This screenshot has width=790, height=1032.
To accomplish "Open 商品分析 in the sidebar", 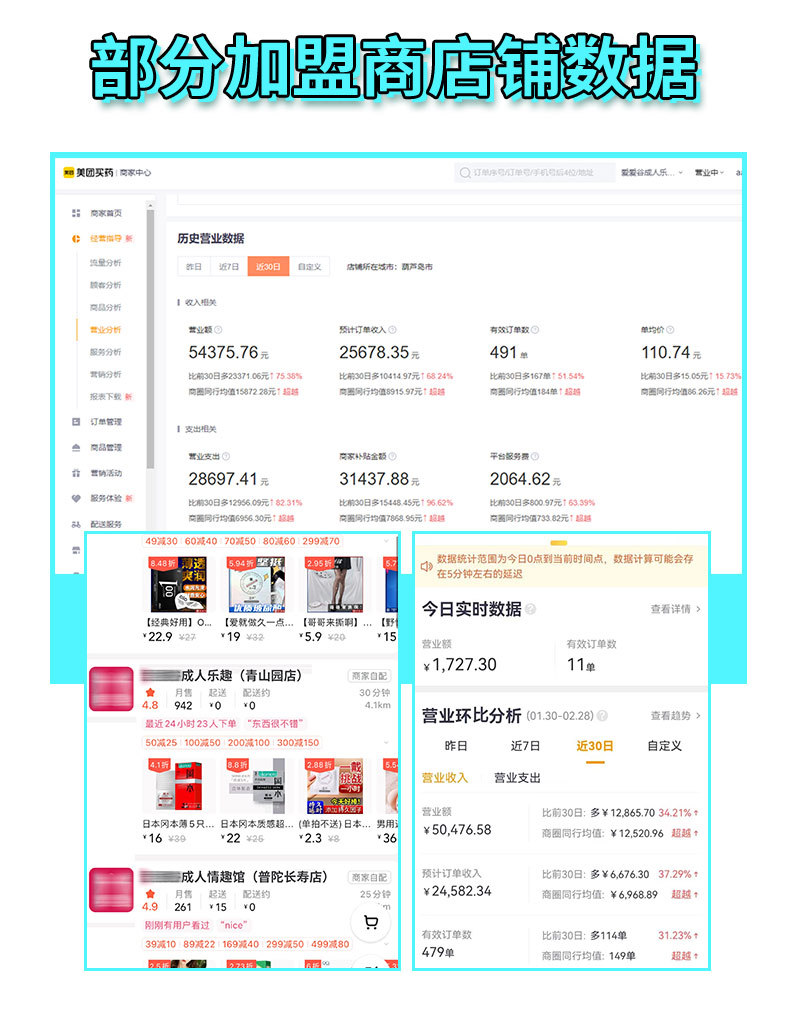I will [x=106, y=307].
